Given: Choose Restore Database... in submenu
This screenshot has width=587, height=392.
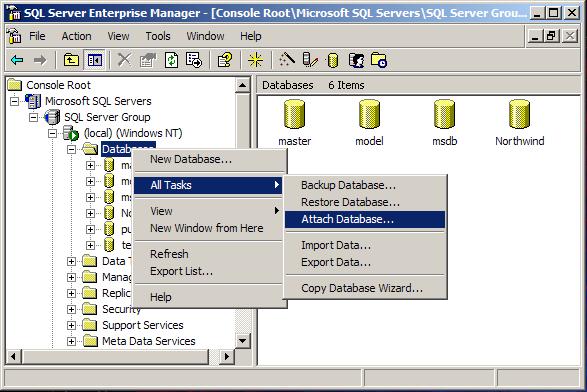Looking at the screenshot, I should coord(365,202).
